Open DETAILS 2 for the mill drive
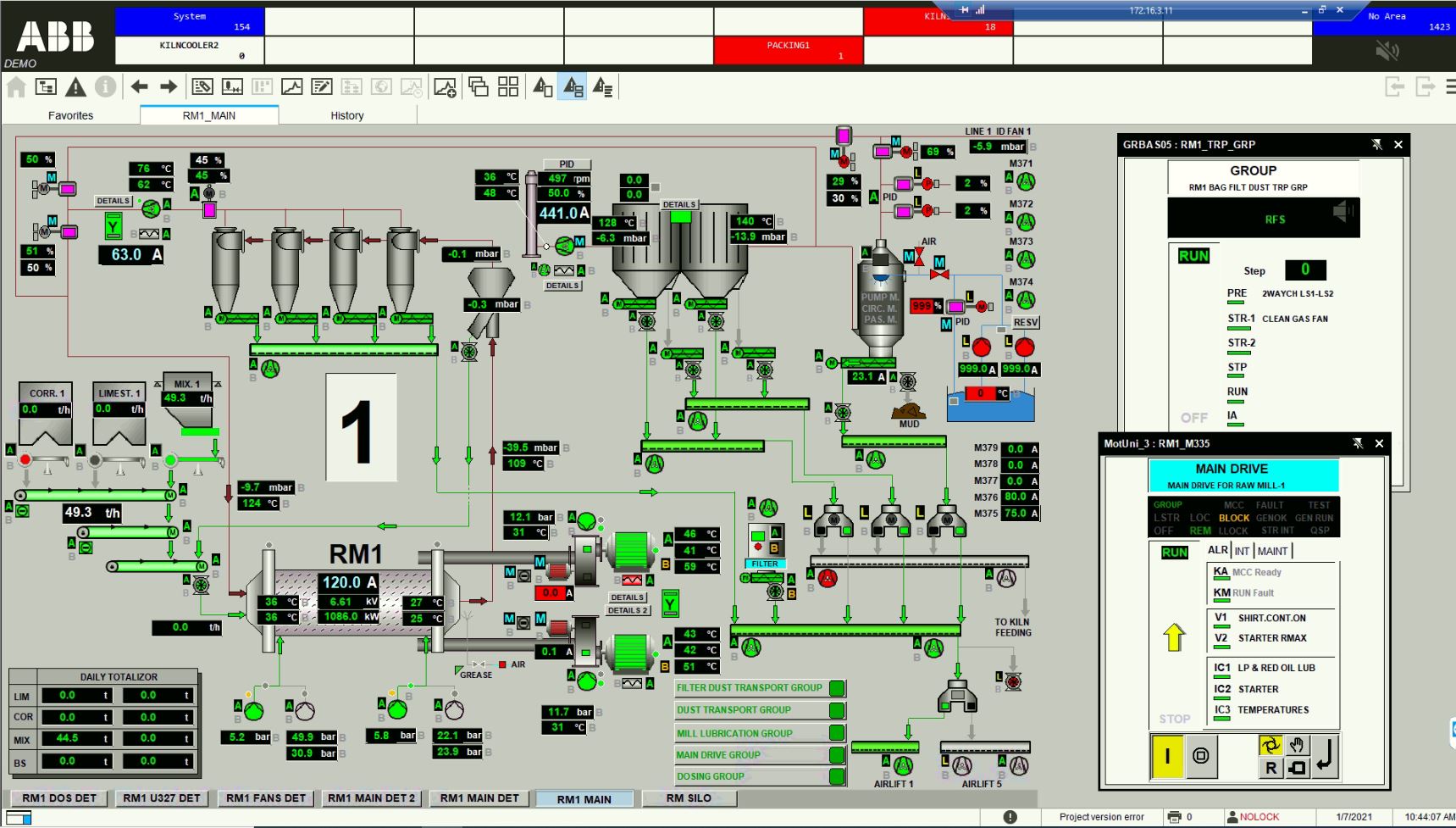 (628, 610)
